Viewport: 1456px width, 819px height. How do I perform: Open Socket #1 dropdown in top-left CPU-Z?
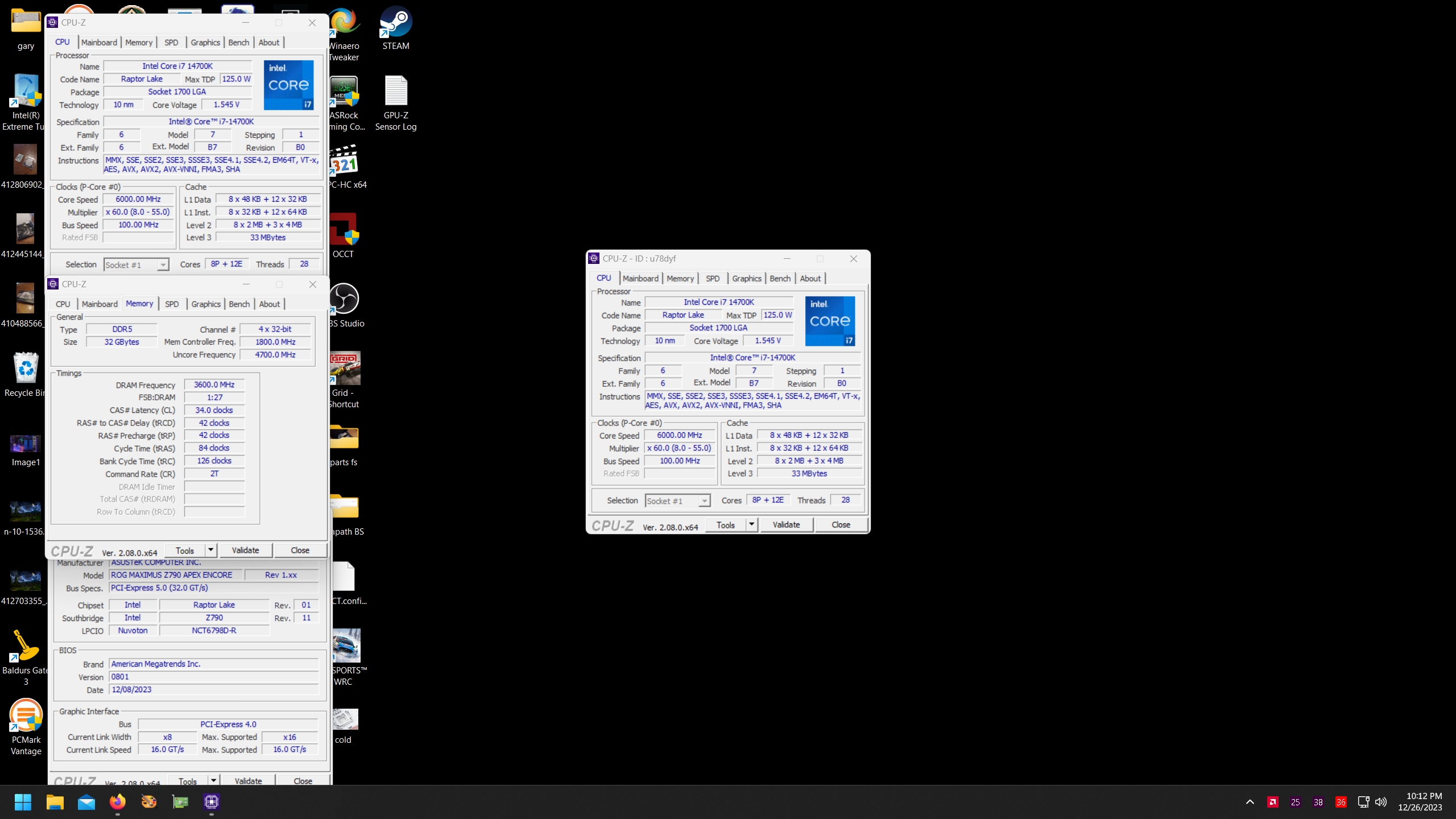(x=136, y=265)
